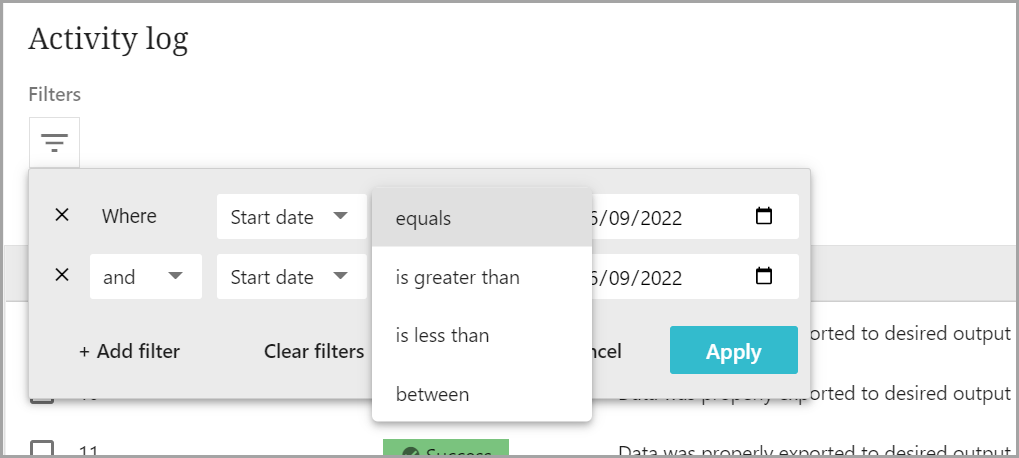Screen dimensions: 1019x458
Task: Open the filter list icon button
Action: (x=54, y=143)
